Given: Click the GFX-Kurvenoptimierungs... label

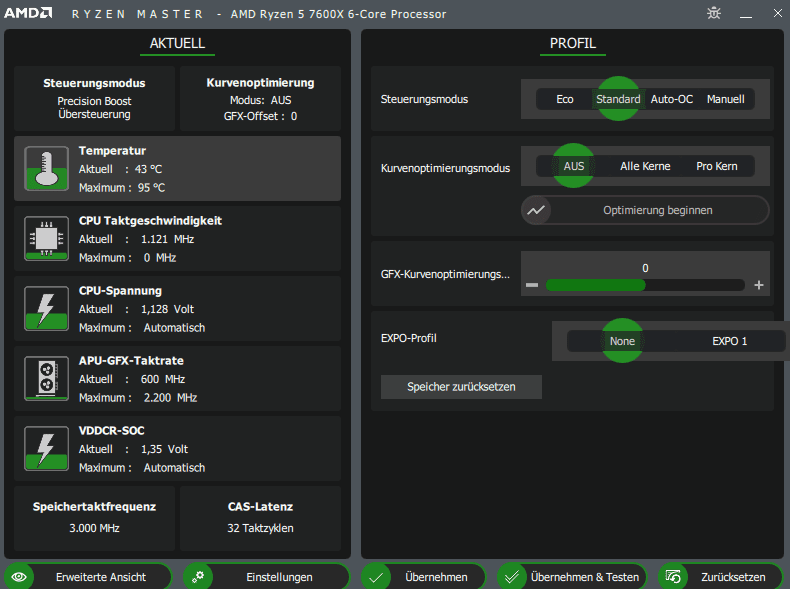Looking at the screenshot, I should (x=445, y=274).
